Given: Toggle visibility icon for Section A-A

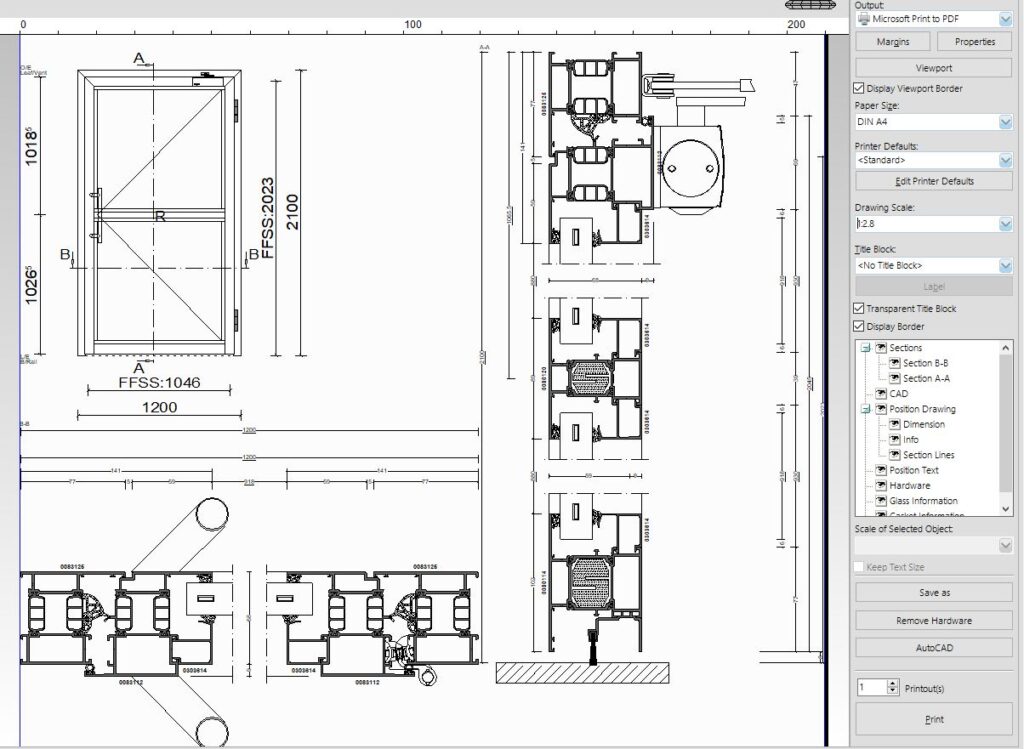Looking at the screenshot, I should 894,378.
